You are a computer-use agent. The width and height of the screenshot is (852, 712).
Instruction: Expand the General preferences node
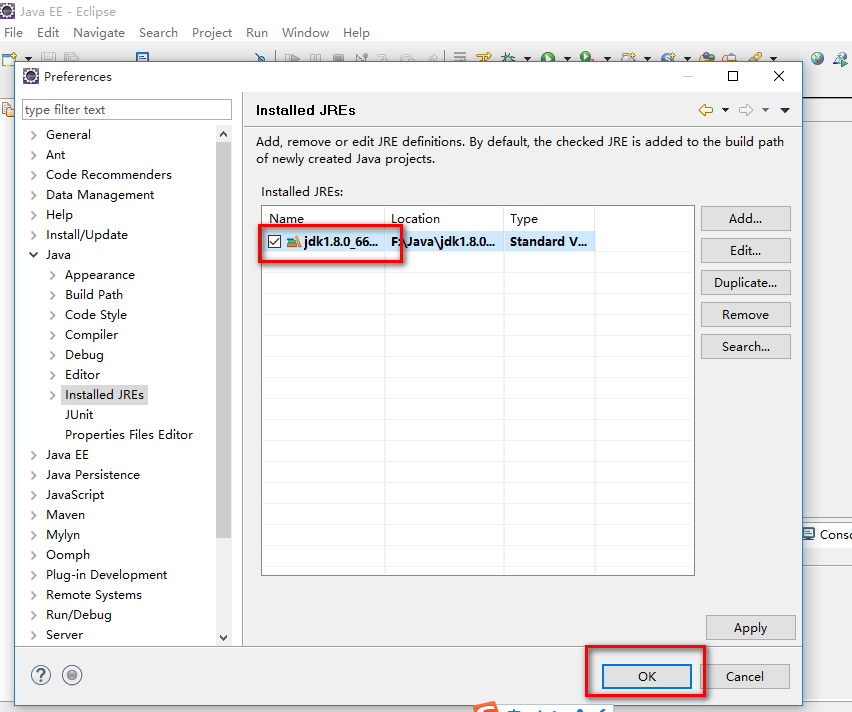click(x=34, y=135)
